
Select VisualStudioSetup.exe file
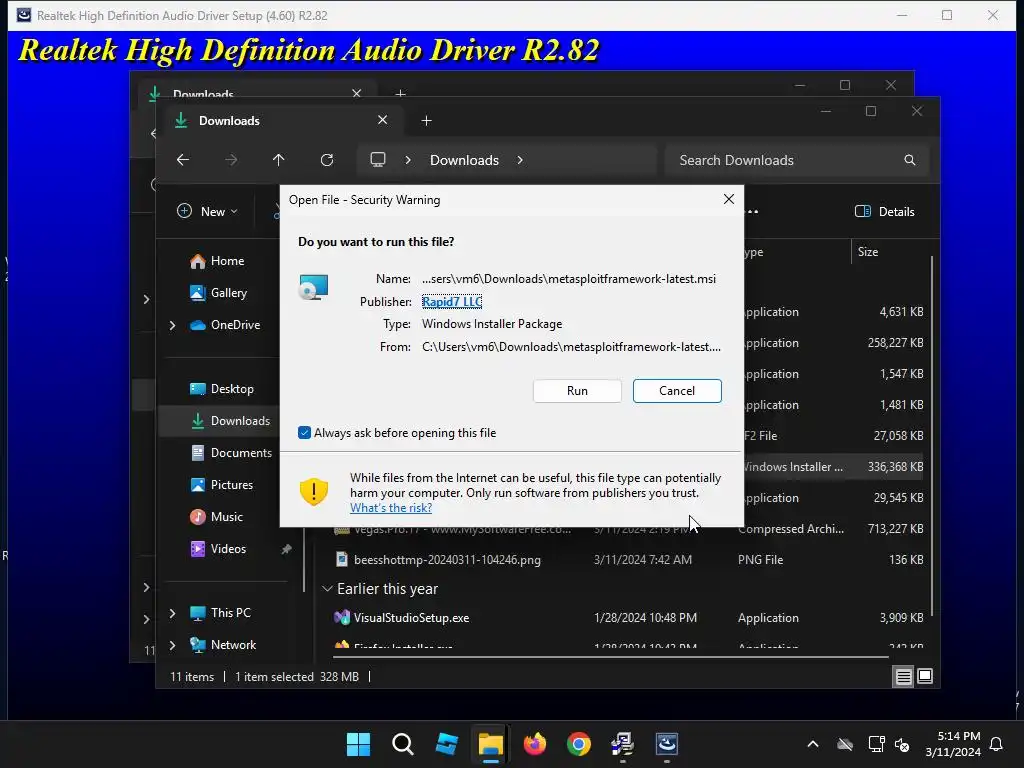coord(411,618)
